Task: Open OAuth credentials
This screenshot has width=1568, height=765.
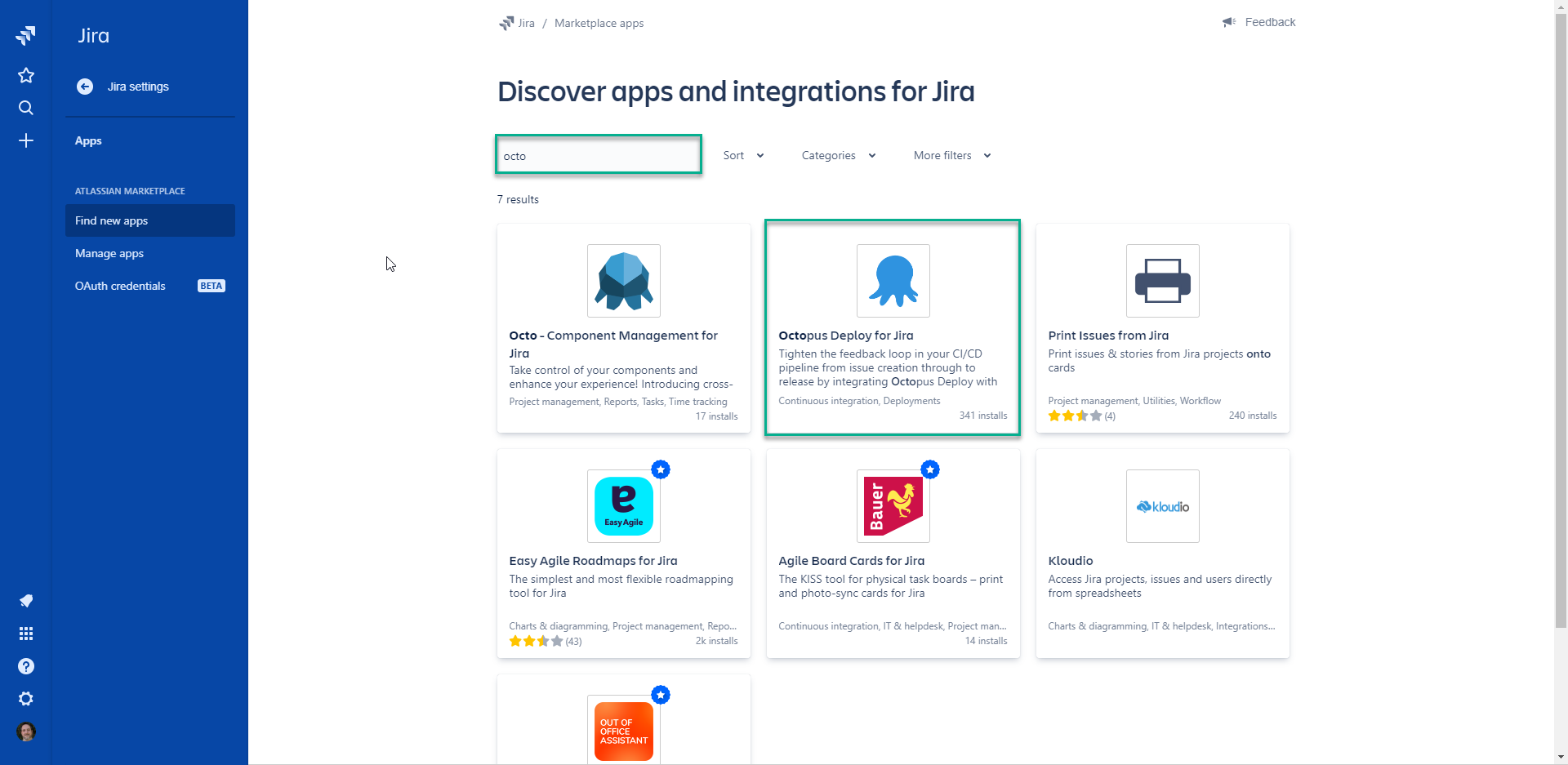Action: [x=120, y=286]
